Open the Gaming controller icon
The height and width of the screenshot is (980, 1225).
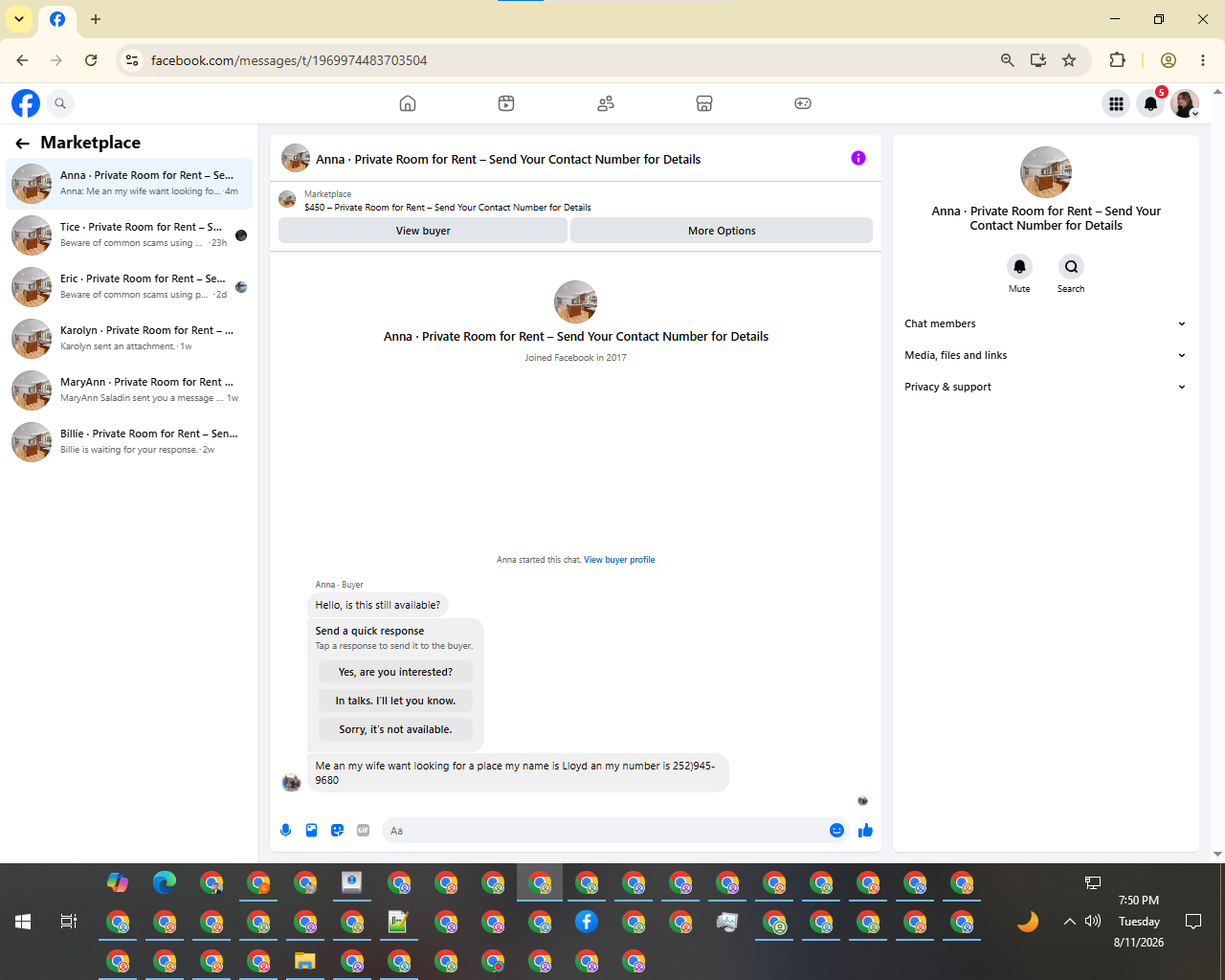[x=803, y=103]
